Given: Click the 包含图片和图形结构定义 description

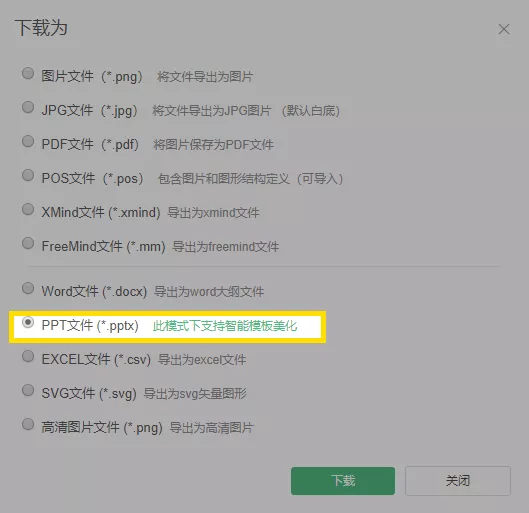Looking at the screenshot, I should (x=224, y=179).
